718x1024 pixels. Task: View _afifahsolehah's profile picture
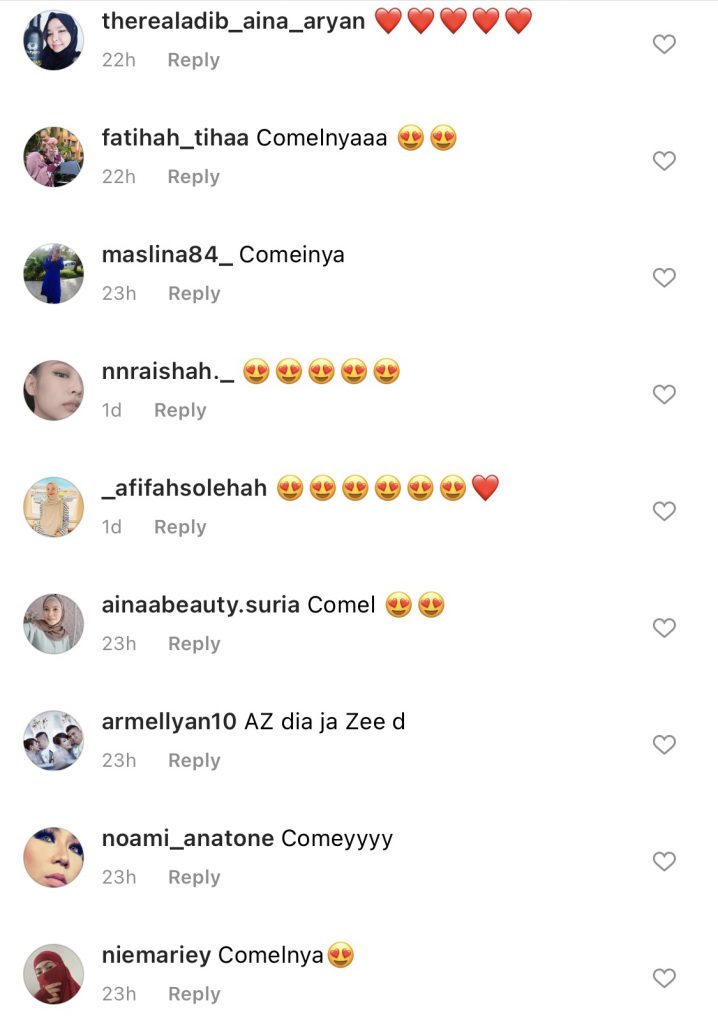pos(54,507)
